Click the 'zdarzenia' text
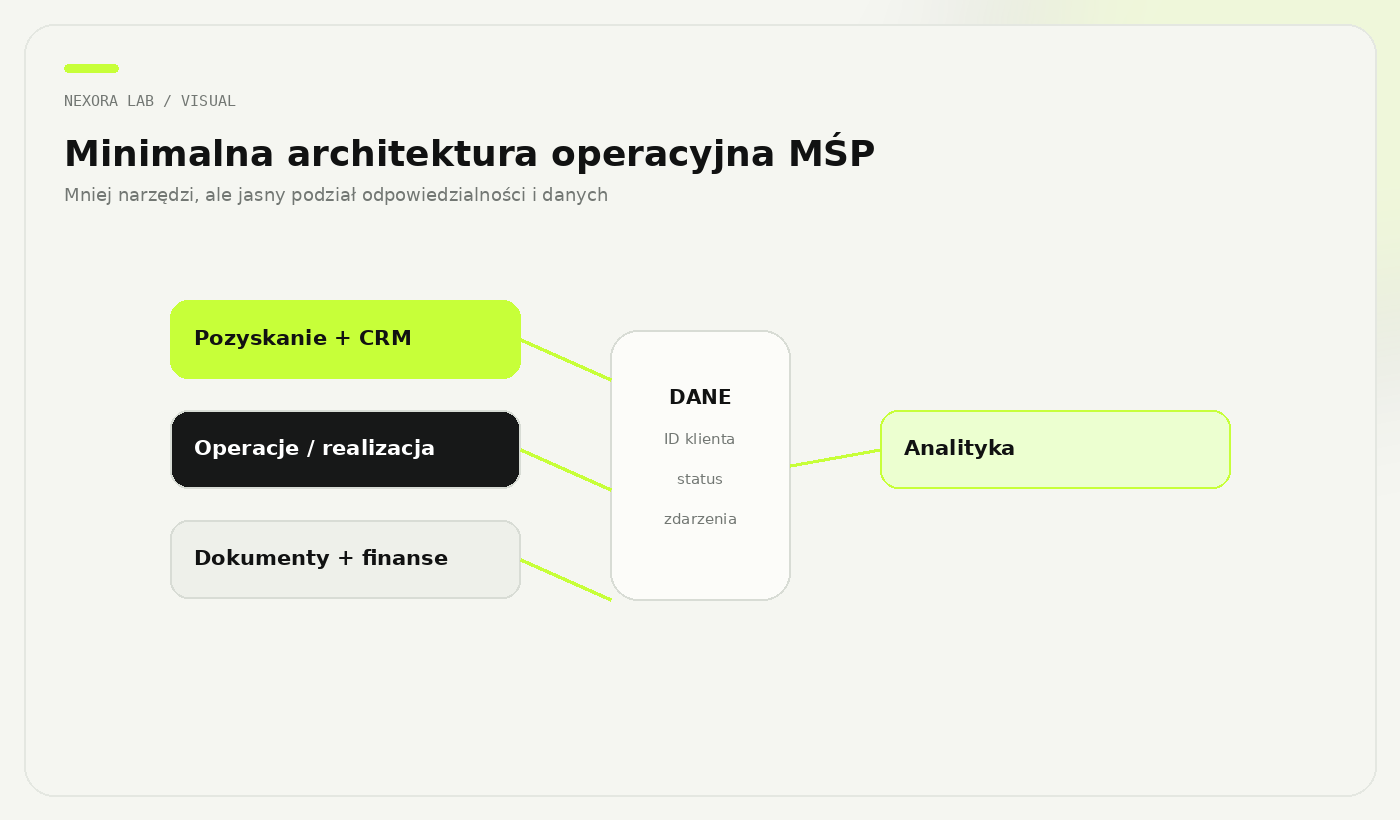This screenshot has width=1400, height=820. (x=700, y=519)
